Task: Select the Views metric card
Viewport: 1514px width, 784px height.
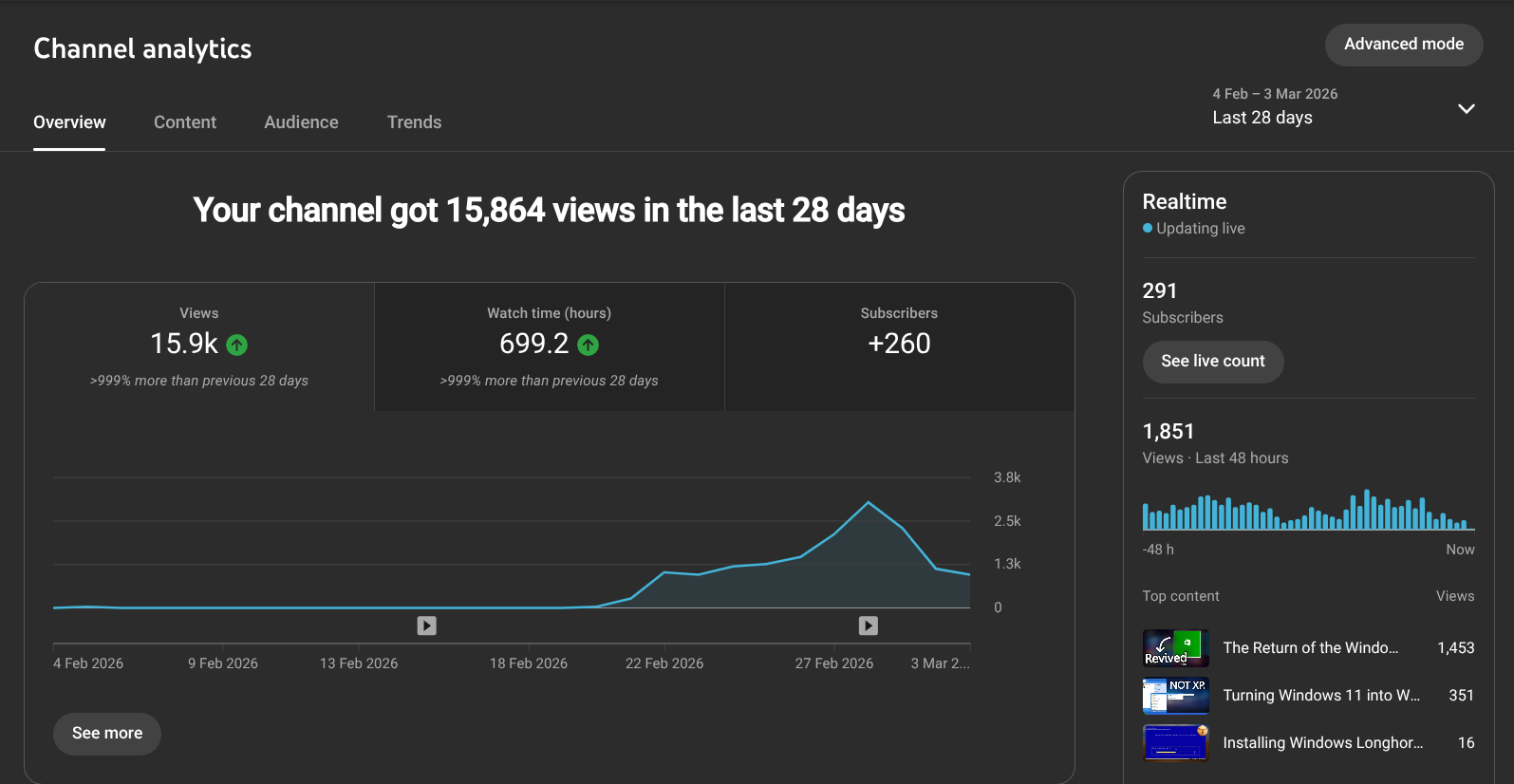Action: [199, 346]
